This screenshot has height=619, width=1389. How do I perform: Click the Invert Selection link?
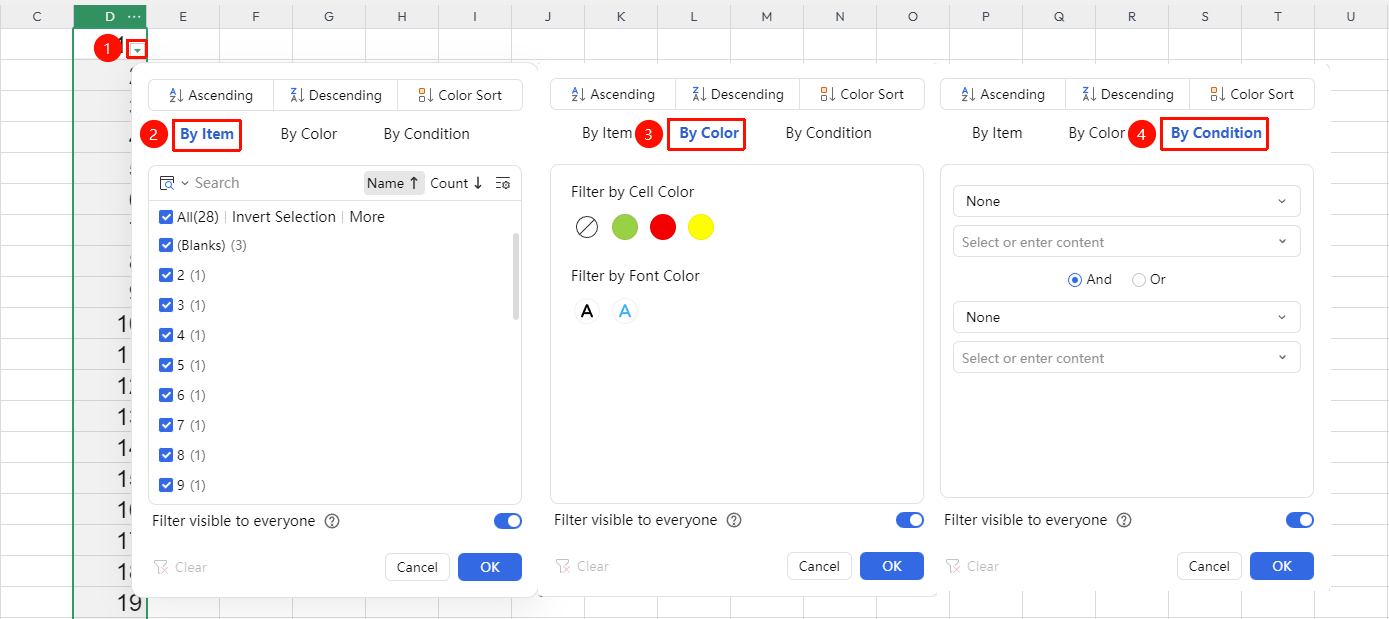(x=284, y=217)
